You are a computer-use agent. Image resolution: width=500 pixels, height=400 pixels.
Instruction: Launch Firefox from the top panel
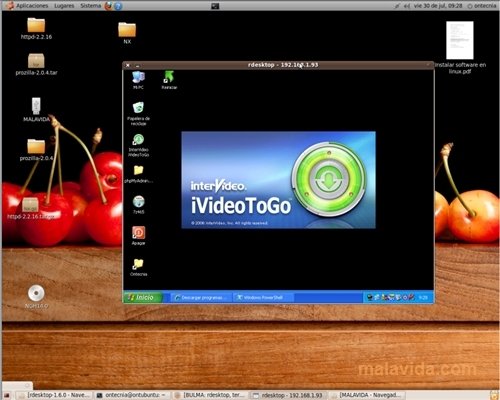click(108, 6)
